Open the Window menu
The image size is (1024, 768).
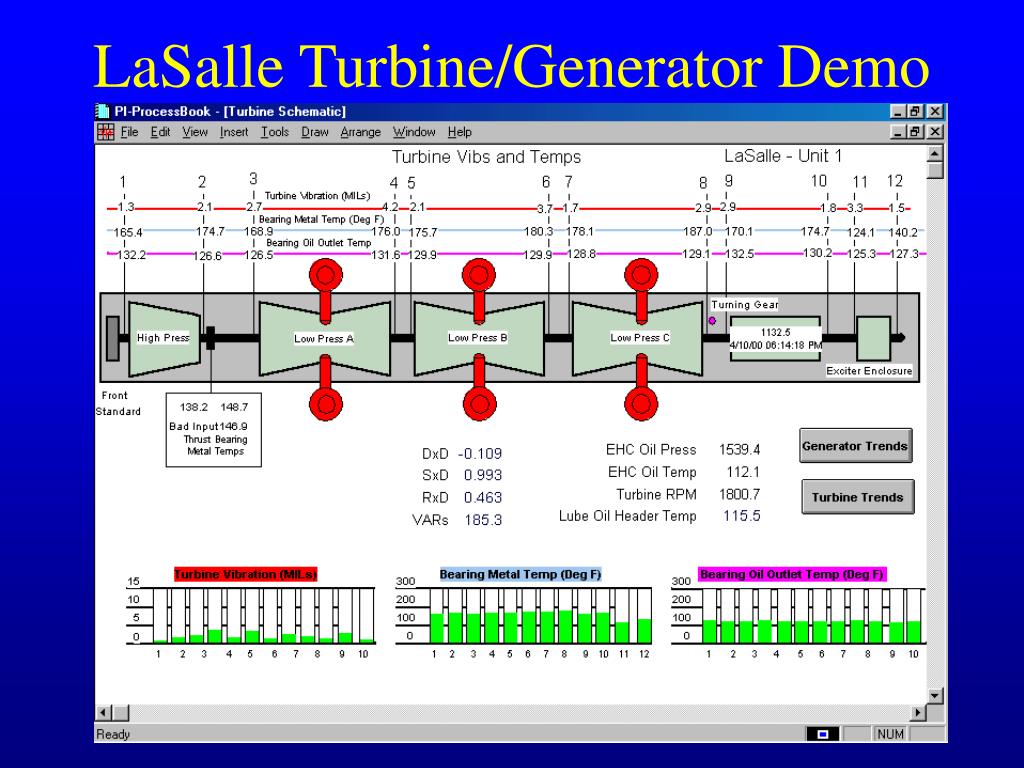pos(414,132)
